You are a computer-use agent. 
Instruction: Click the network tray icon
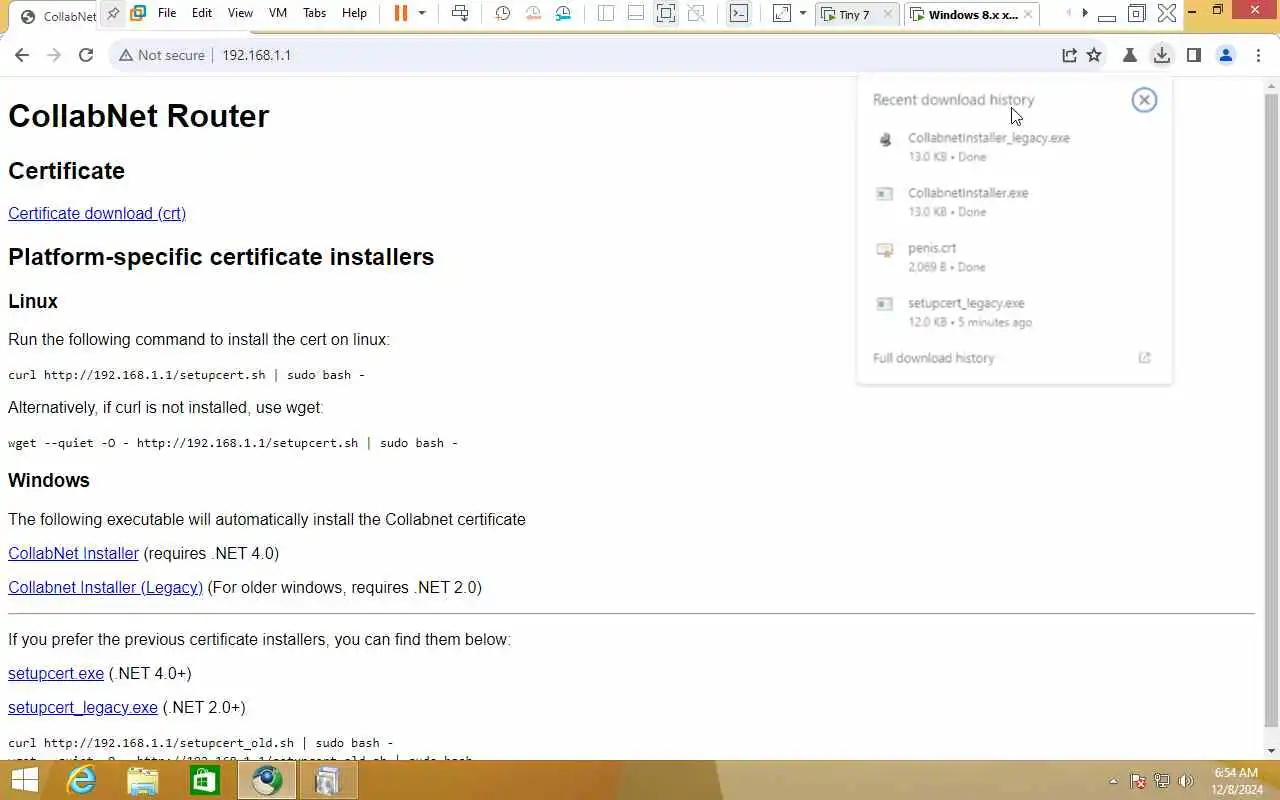(1162, 781)
